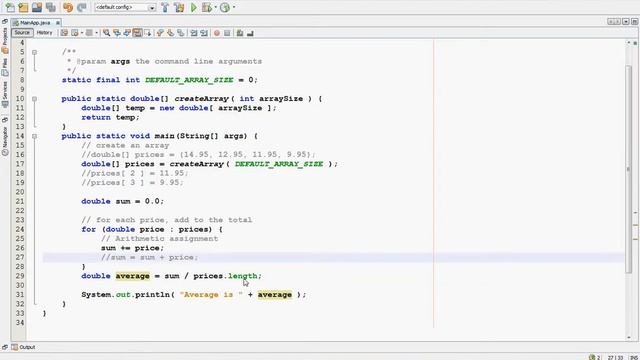Image resolution: width=640 pixels, height=360 pixels.
Task: Click the Open Project toolbar icon
Action: [37, 7]
